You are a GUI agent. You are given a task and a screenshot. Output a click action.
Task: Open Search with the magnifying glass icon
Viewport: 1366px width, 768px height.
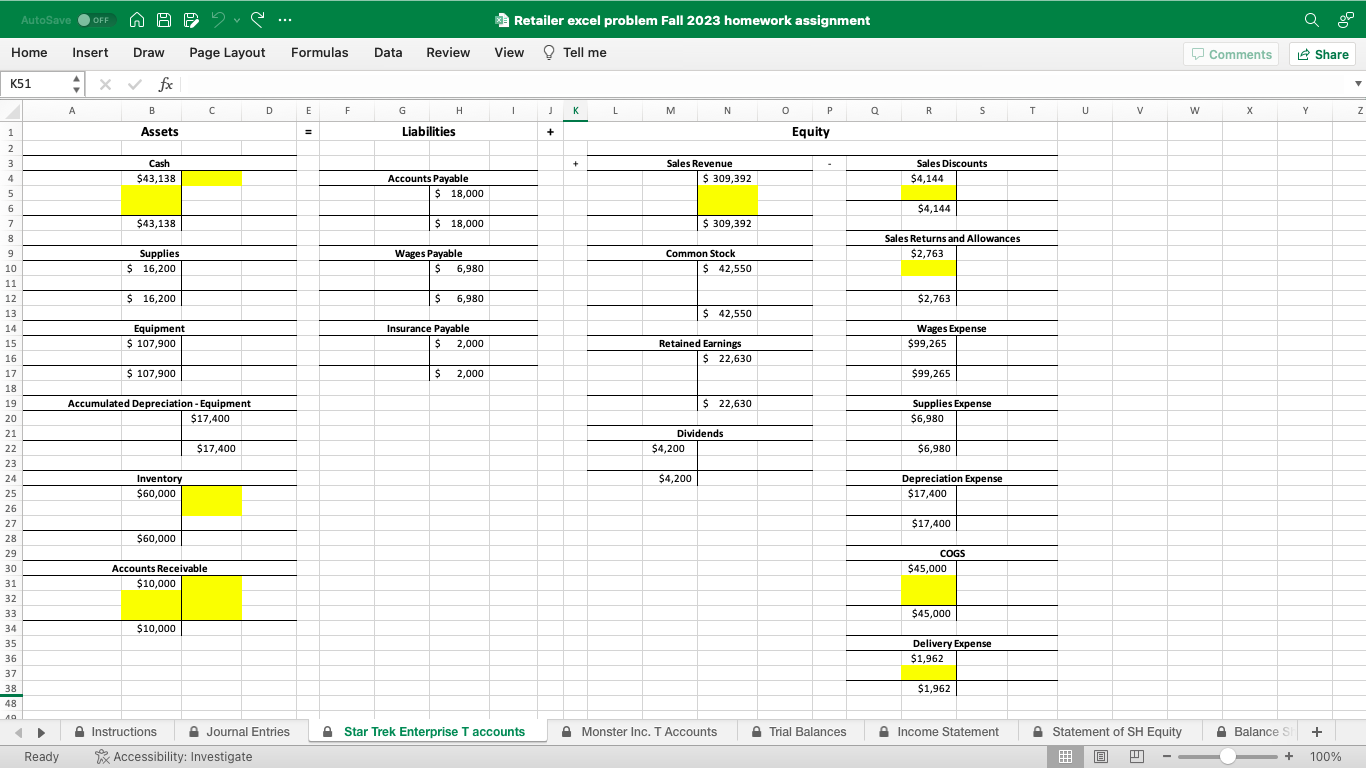click(1310, 19)
